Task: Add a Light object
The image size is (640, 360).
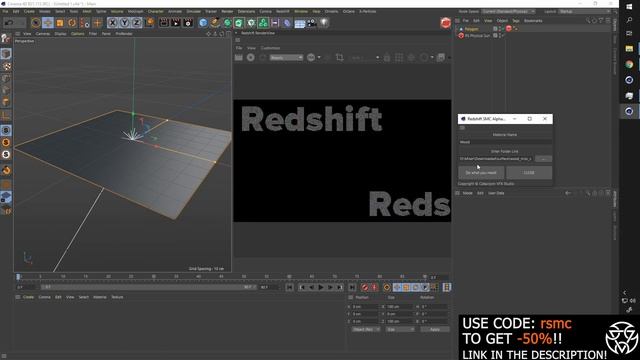Action: click(x=324, y=23)
